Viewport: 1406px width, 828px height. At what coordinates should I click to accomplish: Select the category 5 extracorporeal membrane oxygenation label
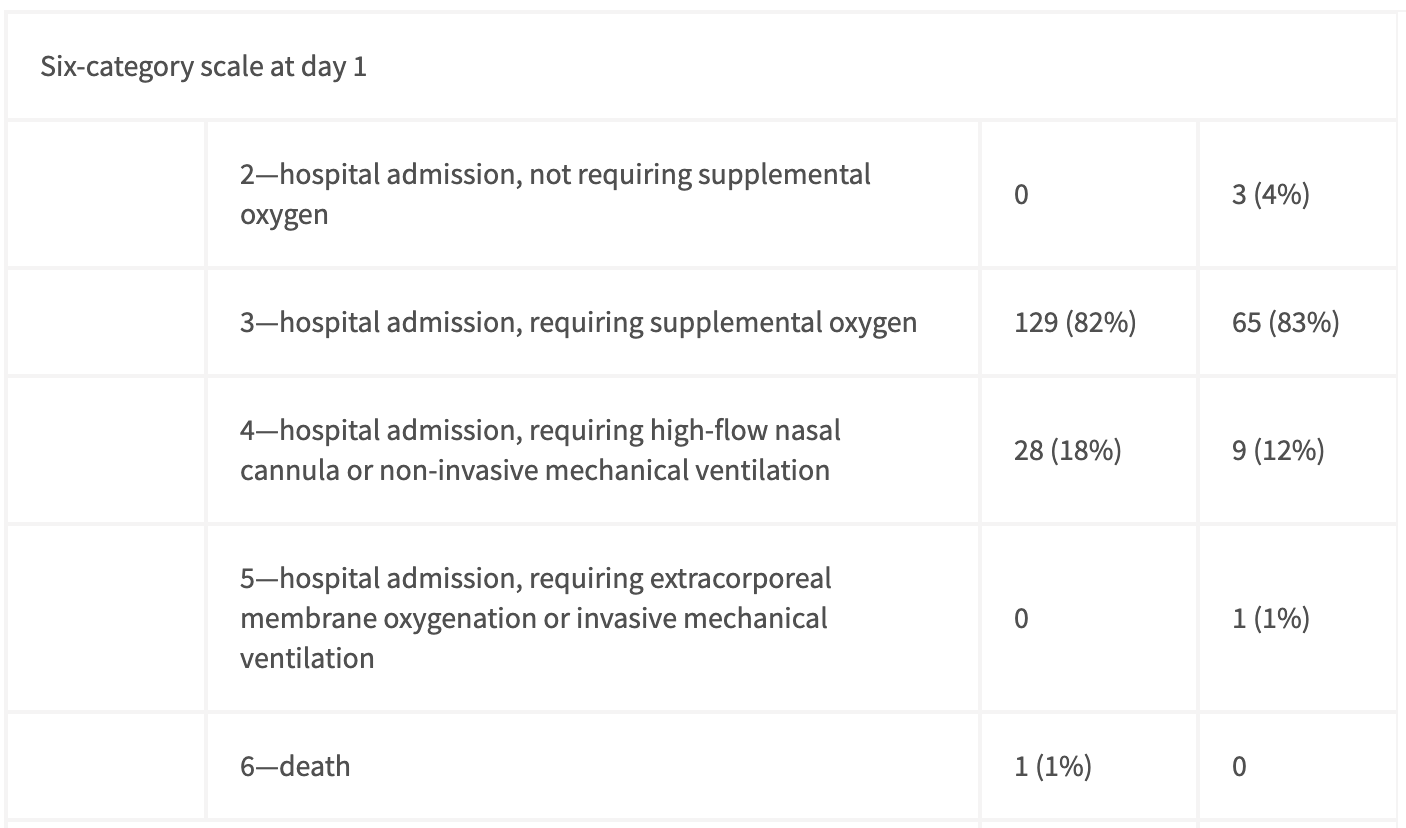pyautogui.click(x=536, y=618)
